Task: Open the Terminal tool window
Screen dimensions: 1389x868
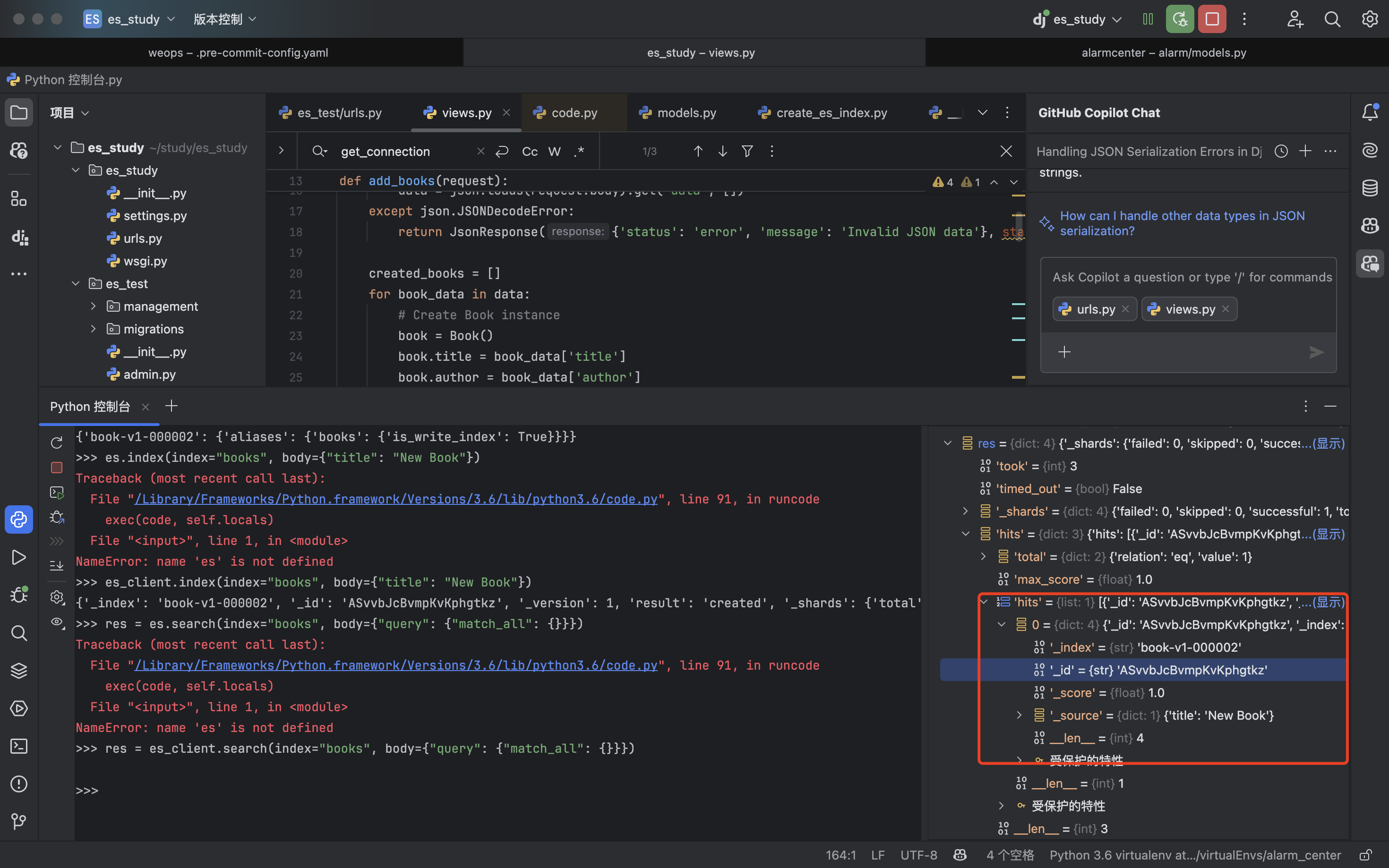Action: [x=19, y=746]
